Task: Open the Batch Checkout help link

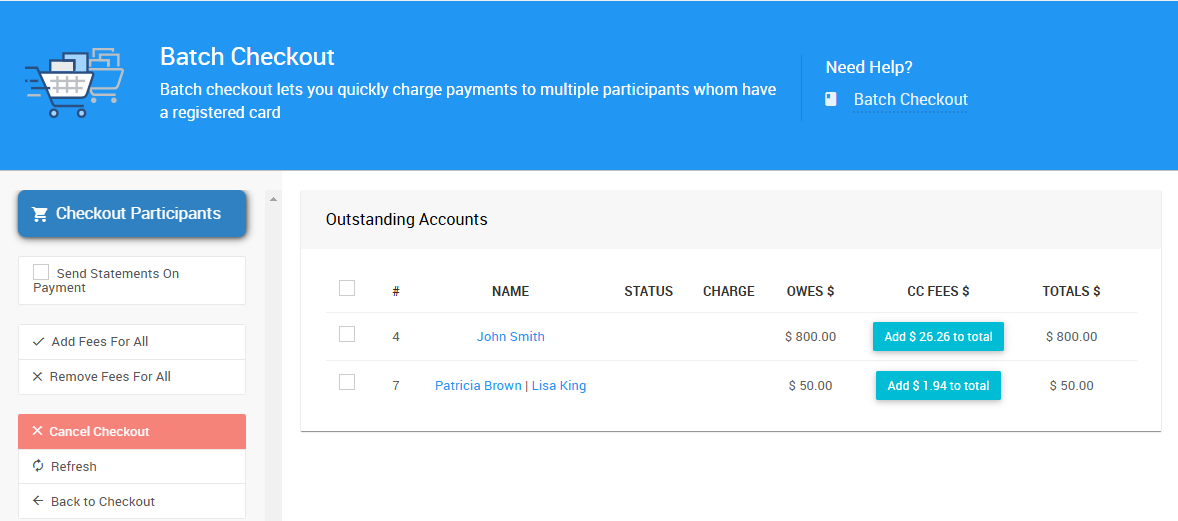Action: [x=910, y=99]
